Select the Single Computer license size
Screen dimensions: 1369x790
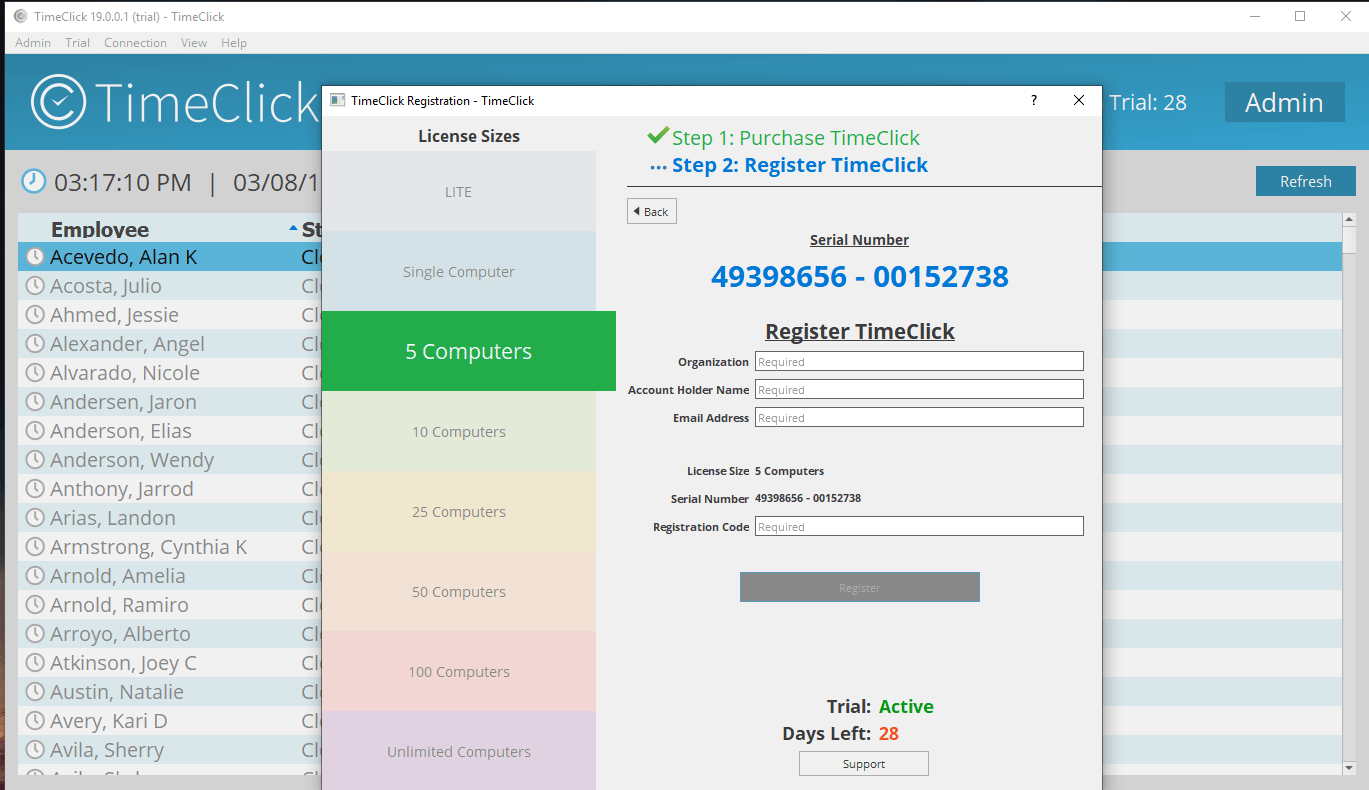point(459,272)
